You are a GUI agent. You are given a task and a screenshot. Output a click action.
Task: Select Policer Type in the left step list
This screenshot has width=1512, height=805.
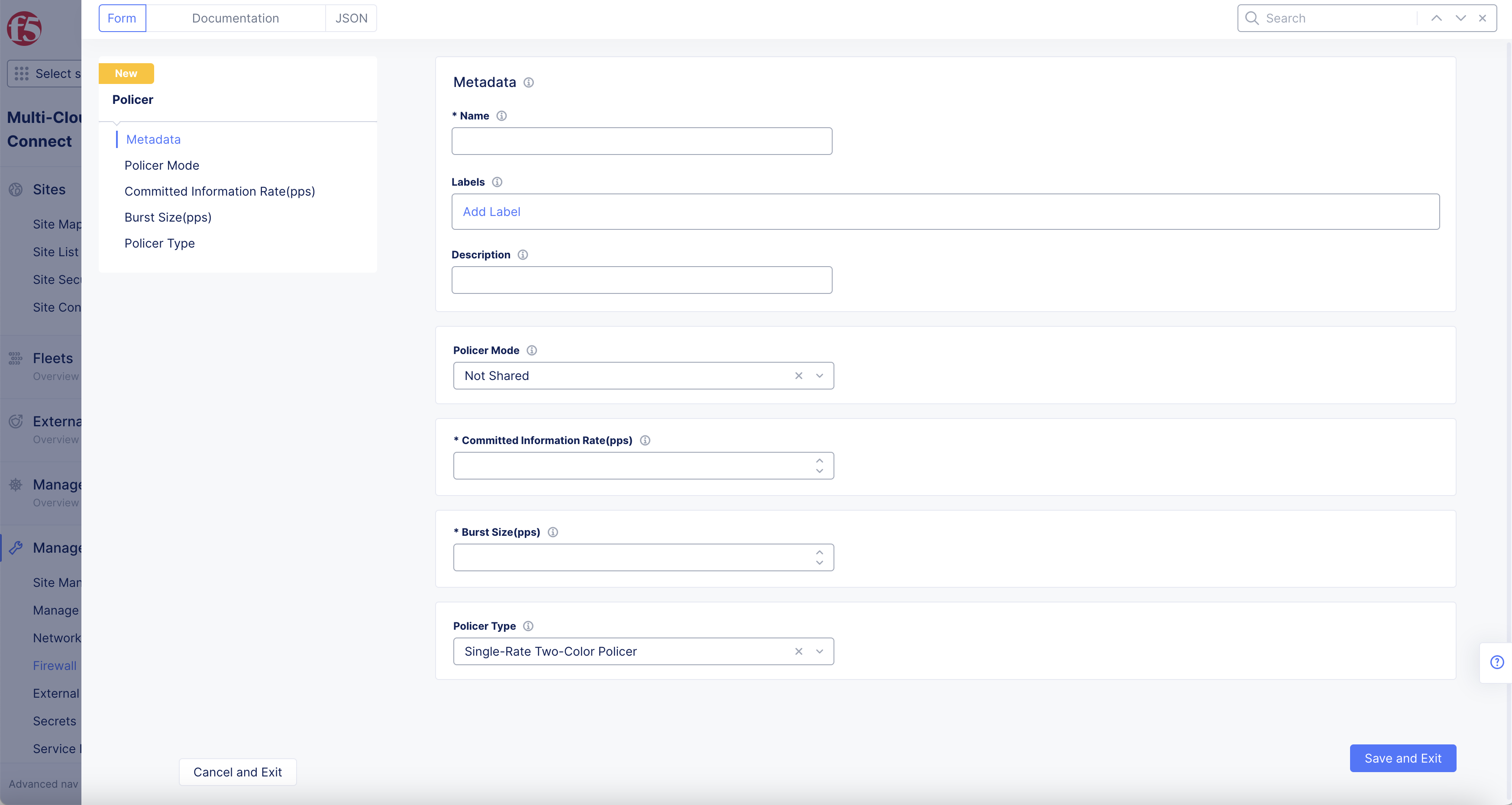159,243
